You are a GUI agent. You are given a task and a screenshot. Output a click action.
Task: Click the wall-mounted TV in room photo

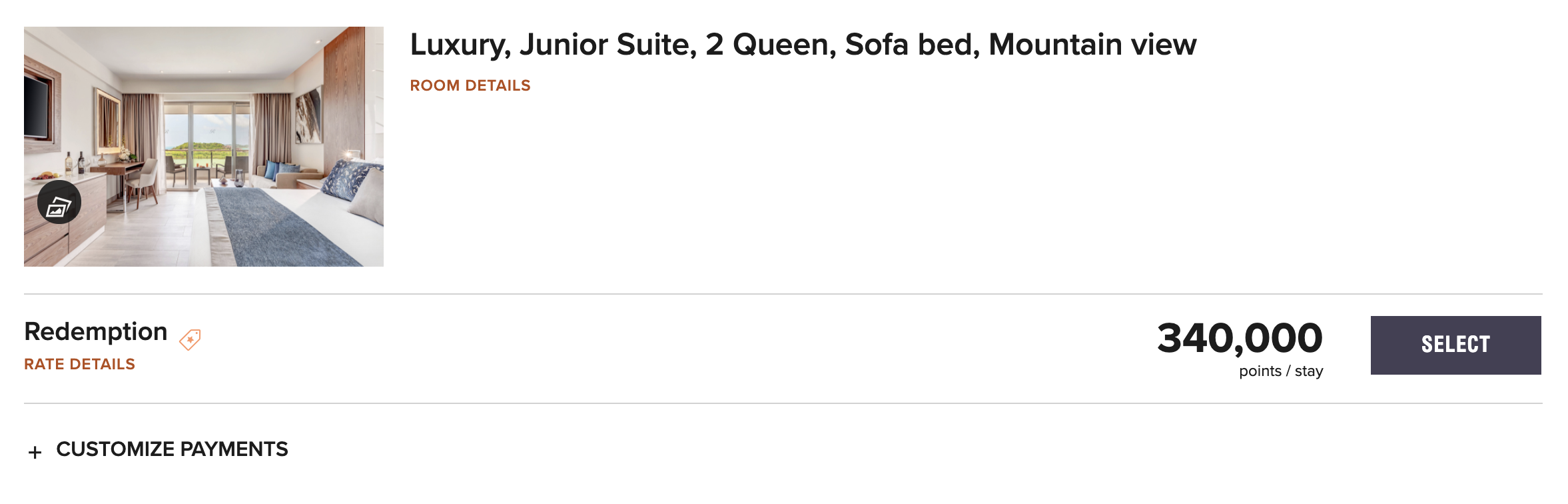coord(36,108)
